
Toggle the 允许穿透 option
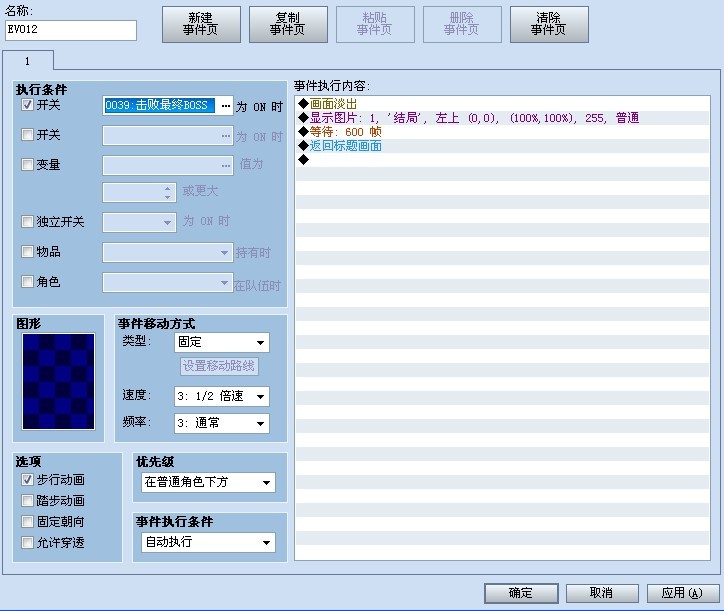[x=27, y=542]
